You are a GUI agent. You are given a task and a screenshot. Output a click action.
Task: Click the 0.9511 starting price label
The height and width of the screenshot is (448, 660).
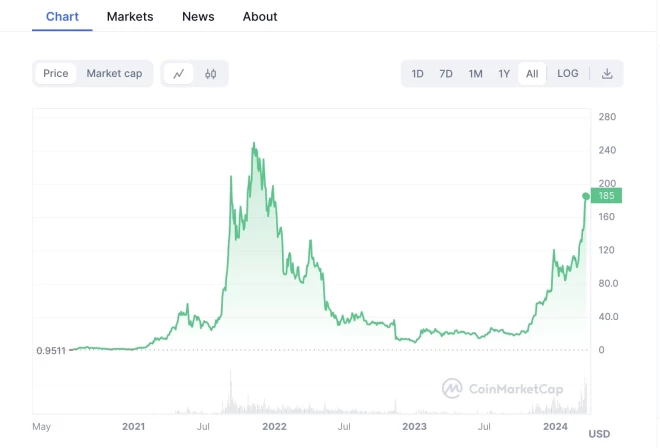point(51,351)
